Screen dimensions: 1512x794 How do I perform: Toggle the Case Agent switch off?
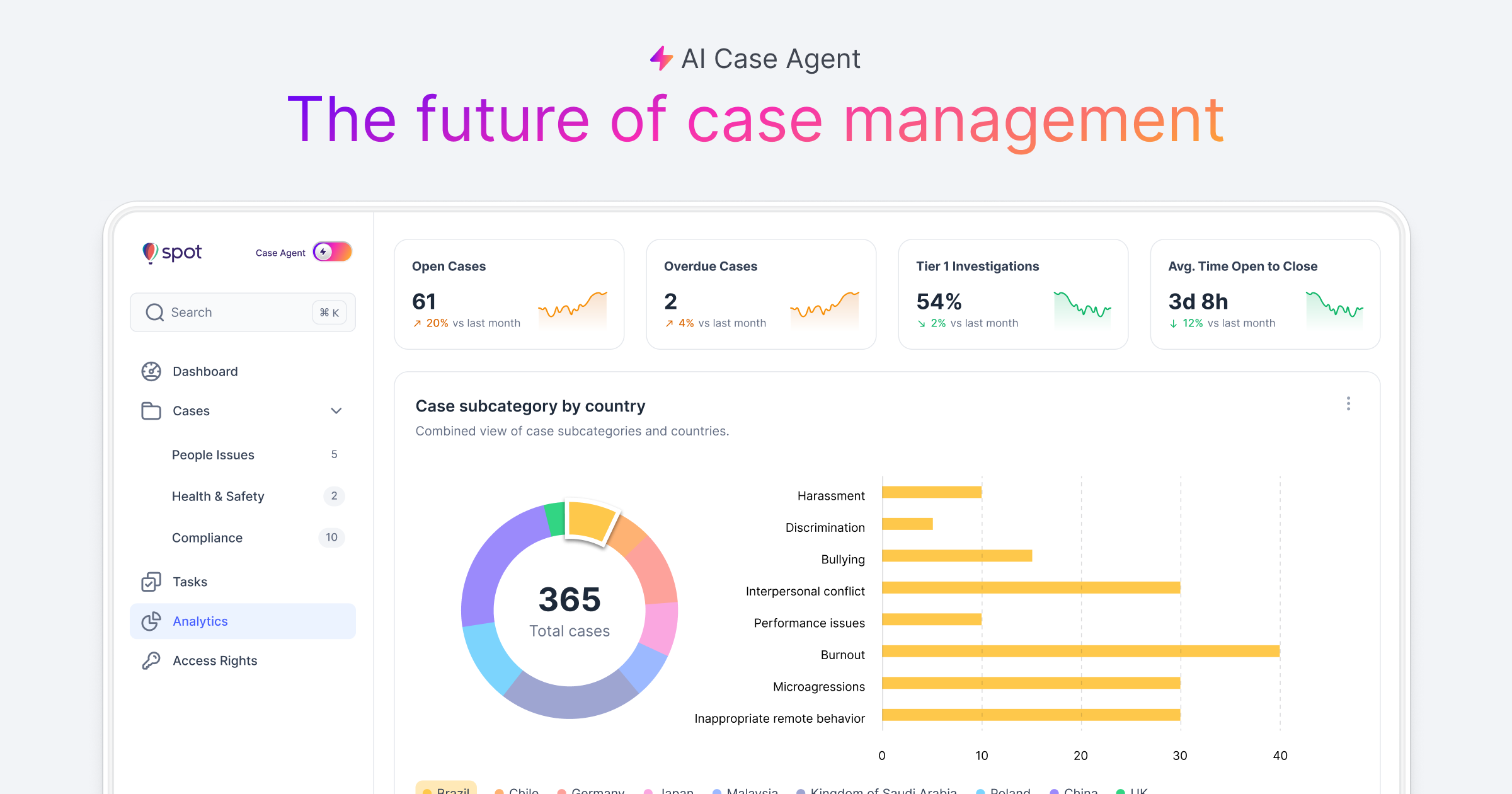point(334,251)
